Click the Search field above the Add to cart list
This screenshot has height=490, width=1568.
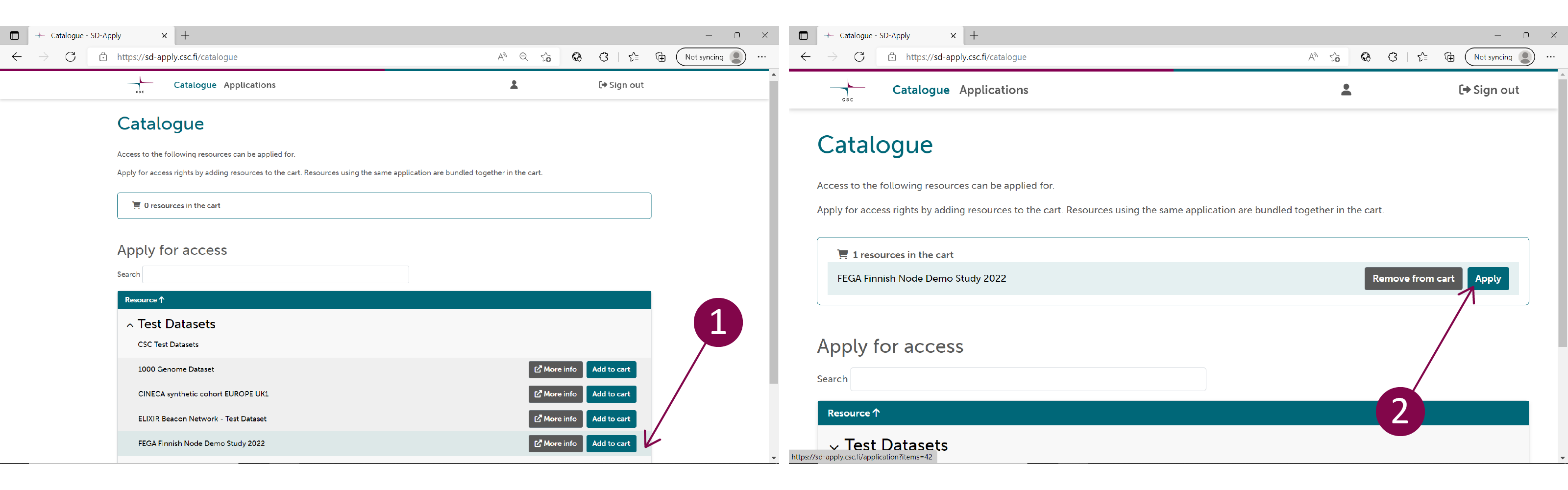point(275,274)
